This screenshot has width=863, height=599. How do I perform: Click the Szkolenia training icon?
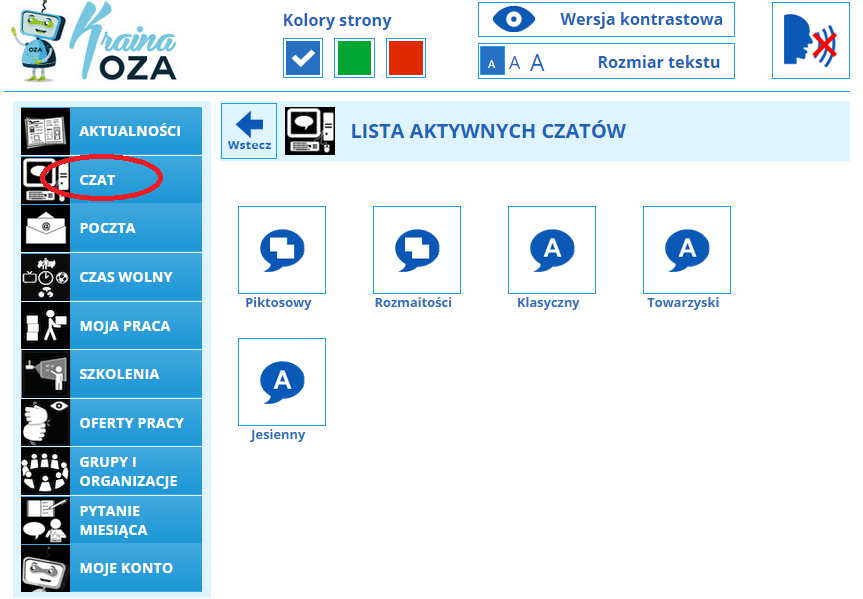click(x=46, y=374)
